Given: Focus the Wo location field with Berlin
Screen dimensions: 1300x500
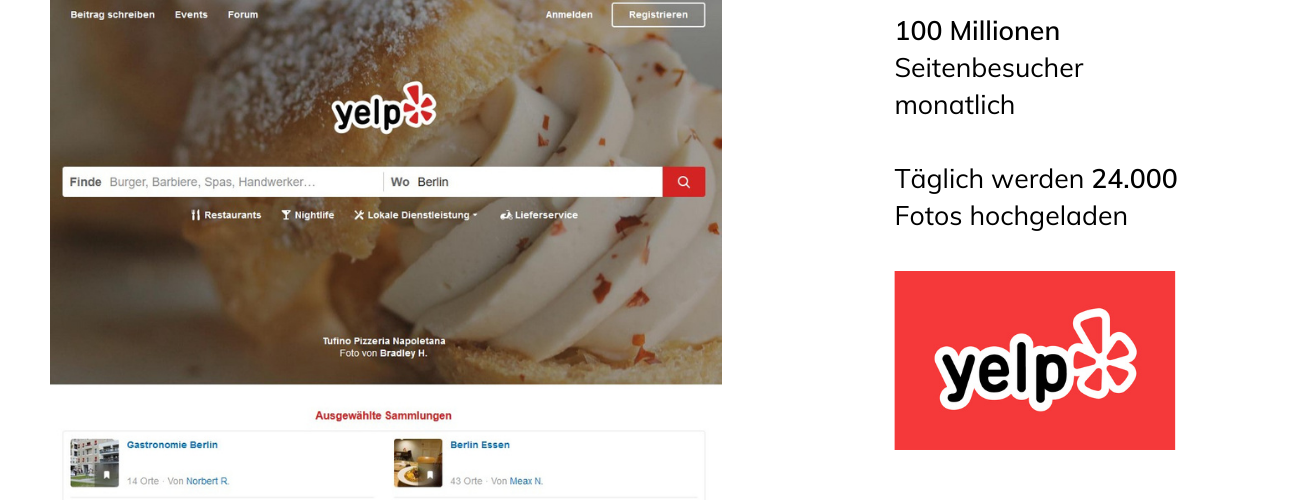Looking at the screenshot, I should click(523, 182).
